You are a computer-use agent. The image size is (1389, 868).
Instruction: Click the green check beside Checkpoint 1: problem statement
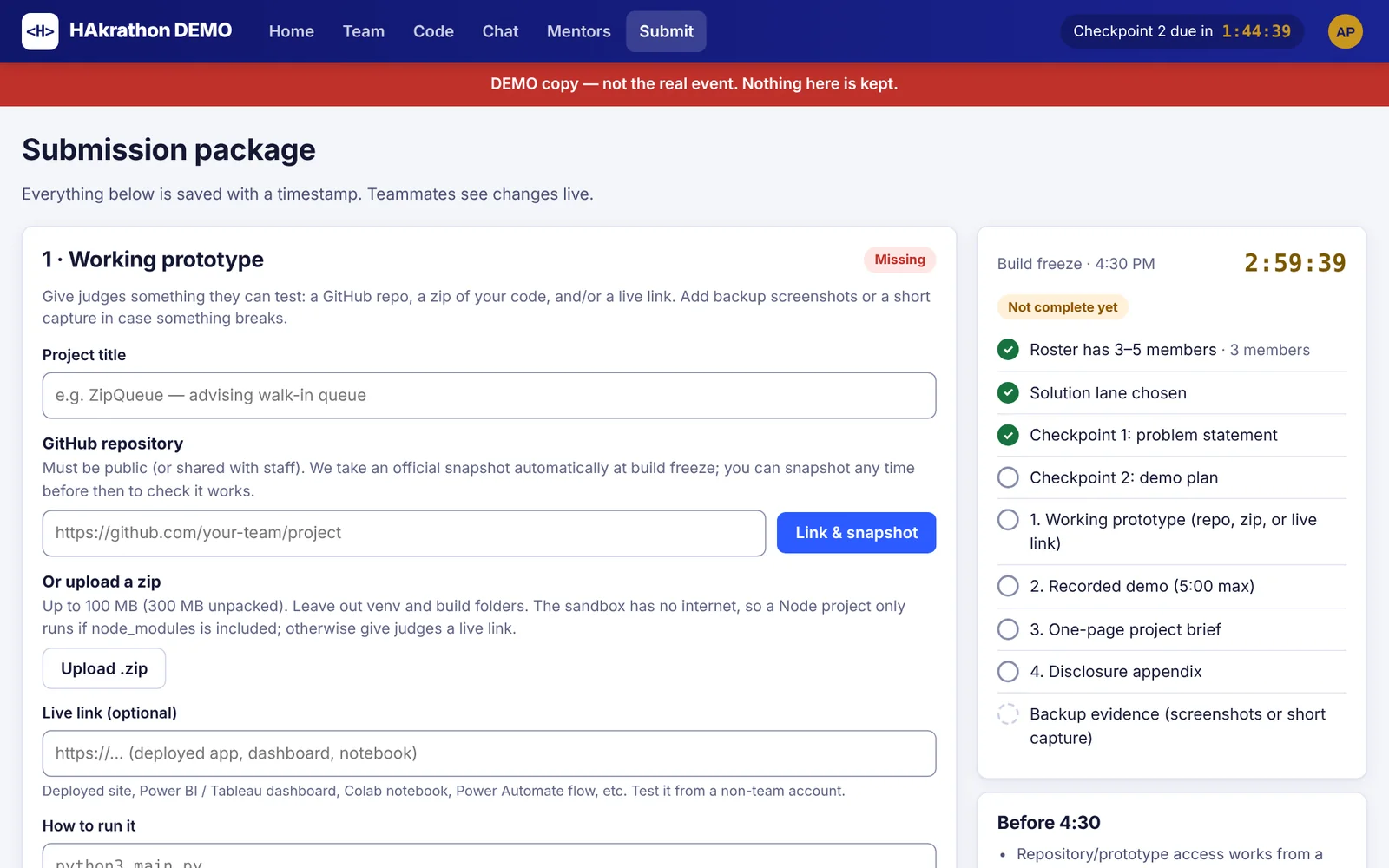1008,435
